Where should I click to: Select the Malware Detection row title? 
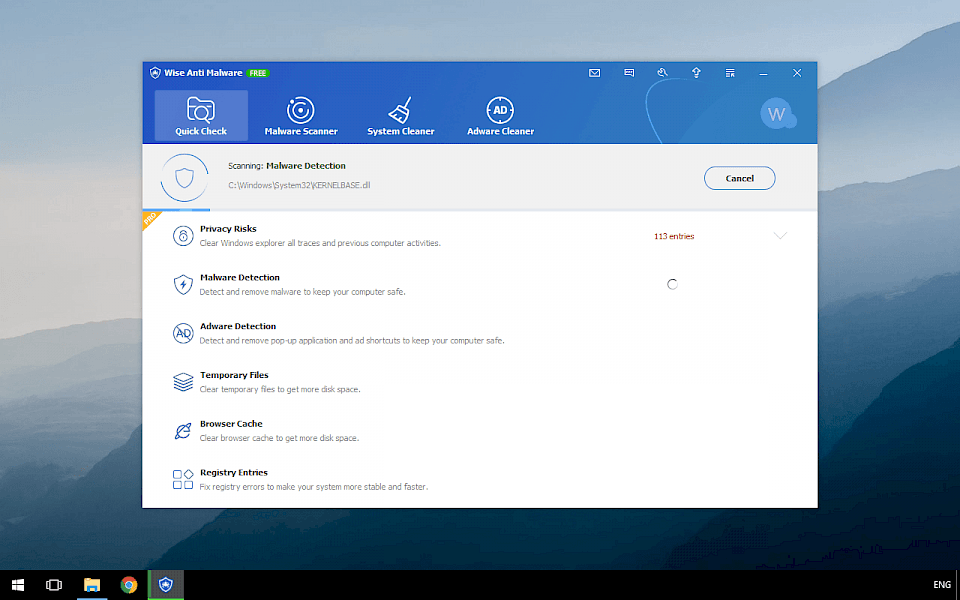[x=239, y=277]
